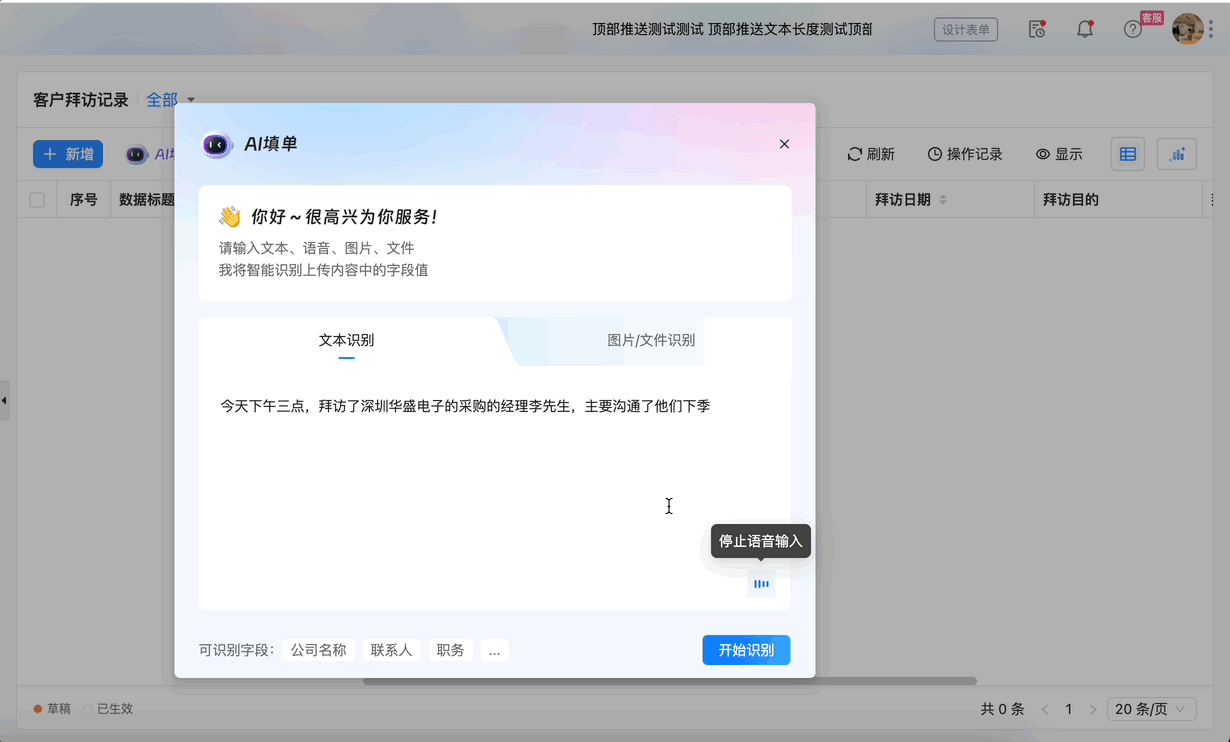This screenshot has height=742, width=1230.
Task: Open the help question mark icon
Action: [x=1132, y=30]
